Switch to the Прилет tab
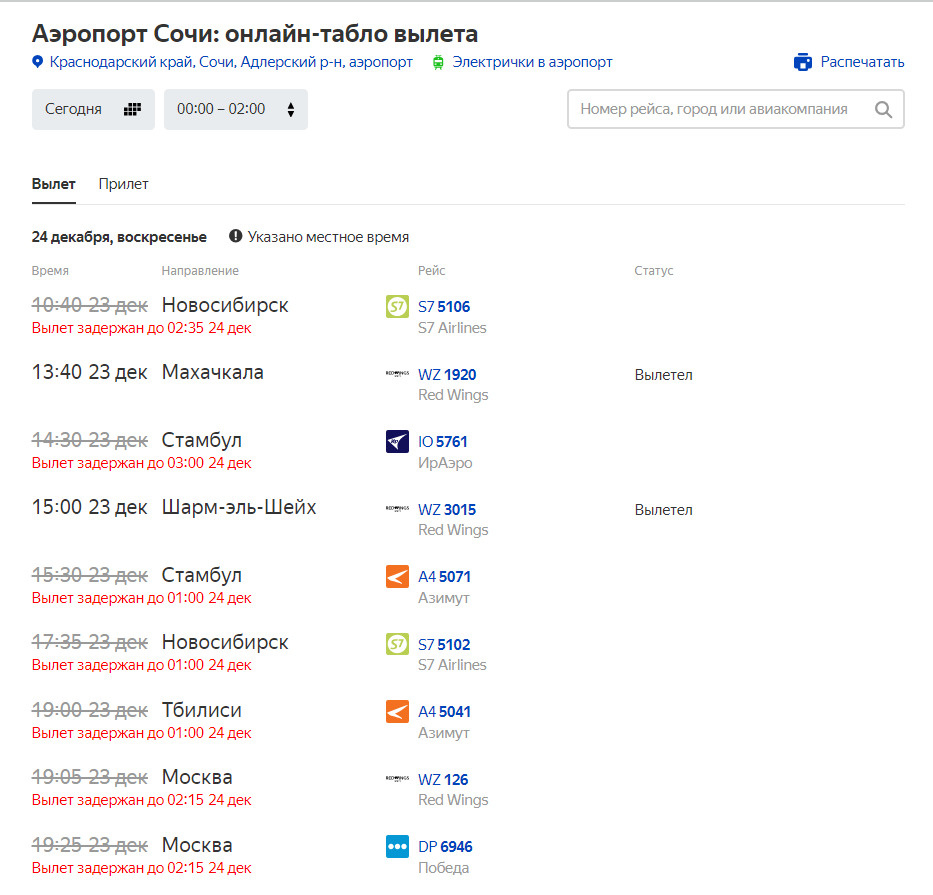Viewport: 933px width, 895px height. point(123,184)
